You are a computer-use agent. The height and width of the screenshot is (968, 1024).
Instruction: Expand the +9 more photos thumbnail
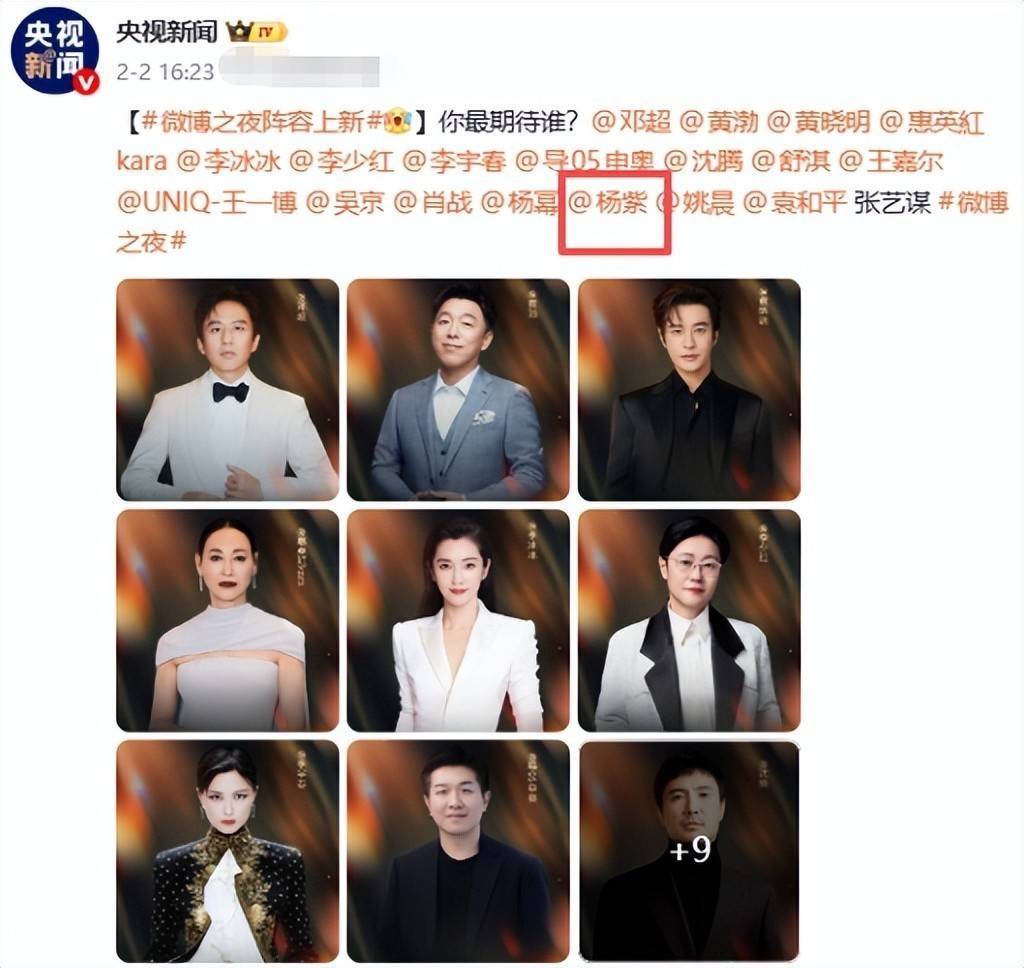coord(689,851)
